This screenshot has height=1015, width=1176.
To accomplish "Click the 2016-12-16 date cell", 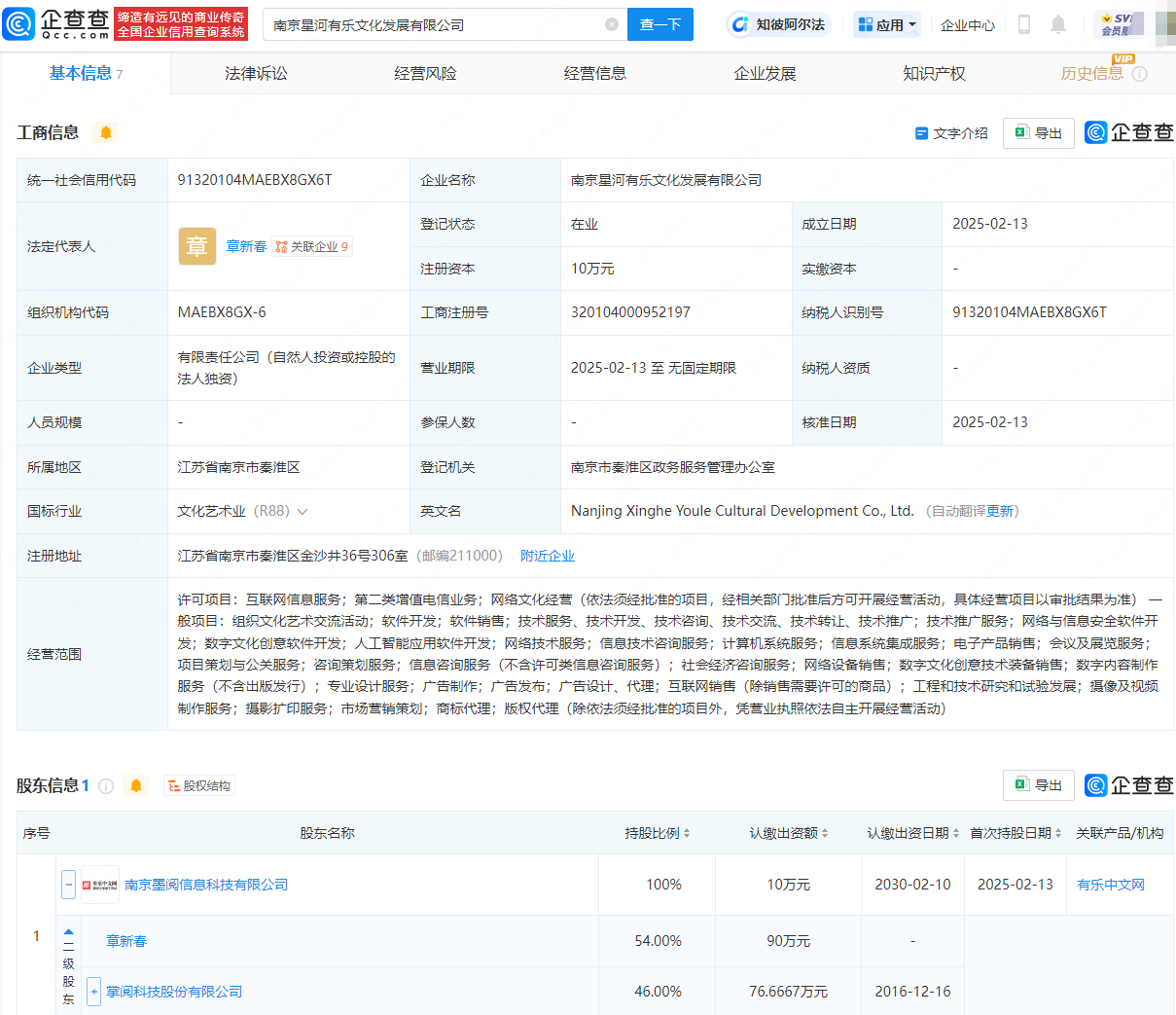I will tap(912, 992).
